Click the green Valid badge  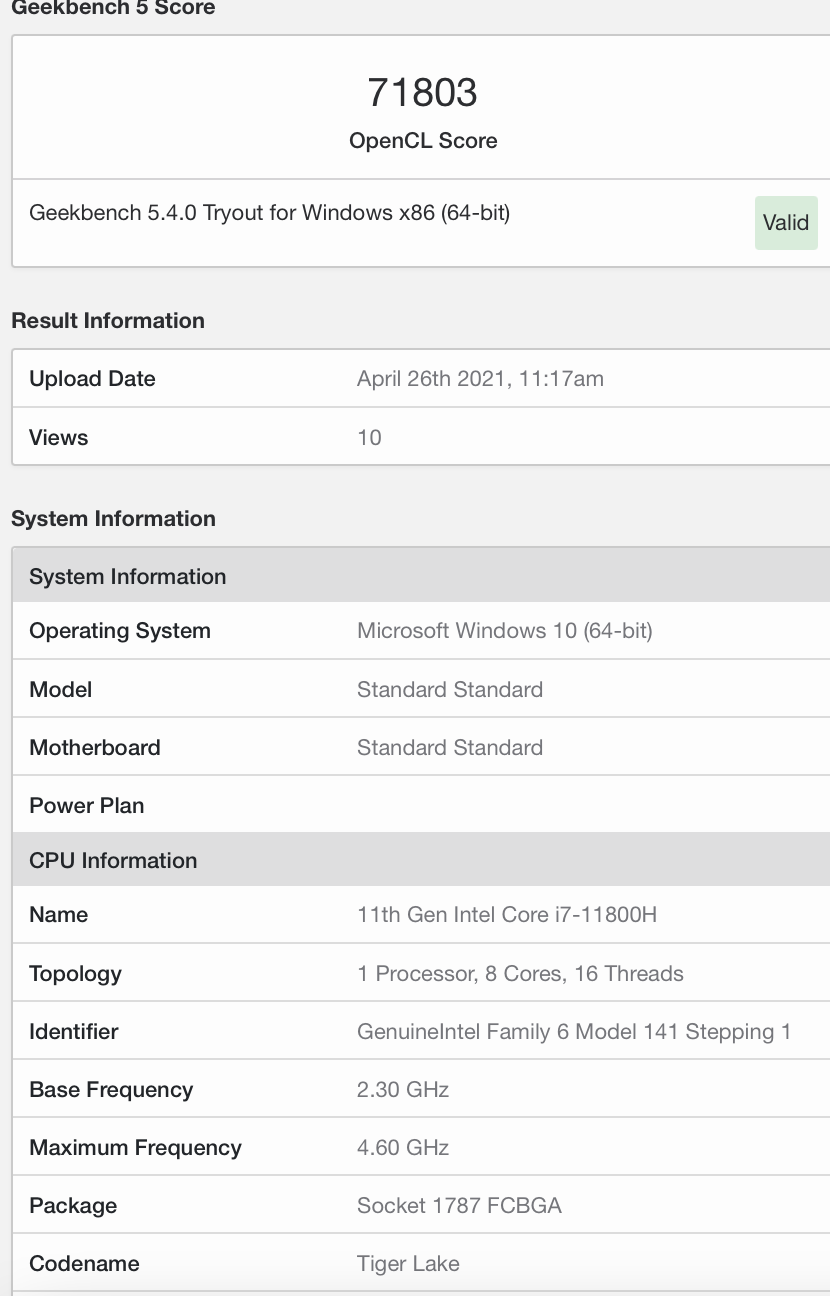pyautogui.click(x=786, y=222)
